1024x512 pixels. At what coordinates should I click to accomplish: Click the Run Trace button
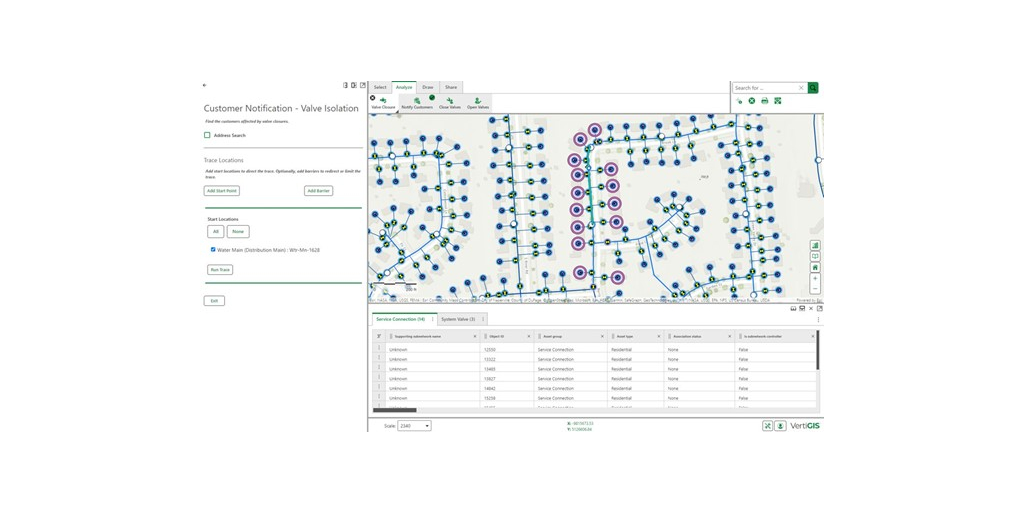pyautogui.click(x=220, y=270)
